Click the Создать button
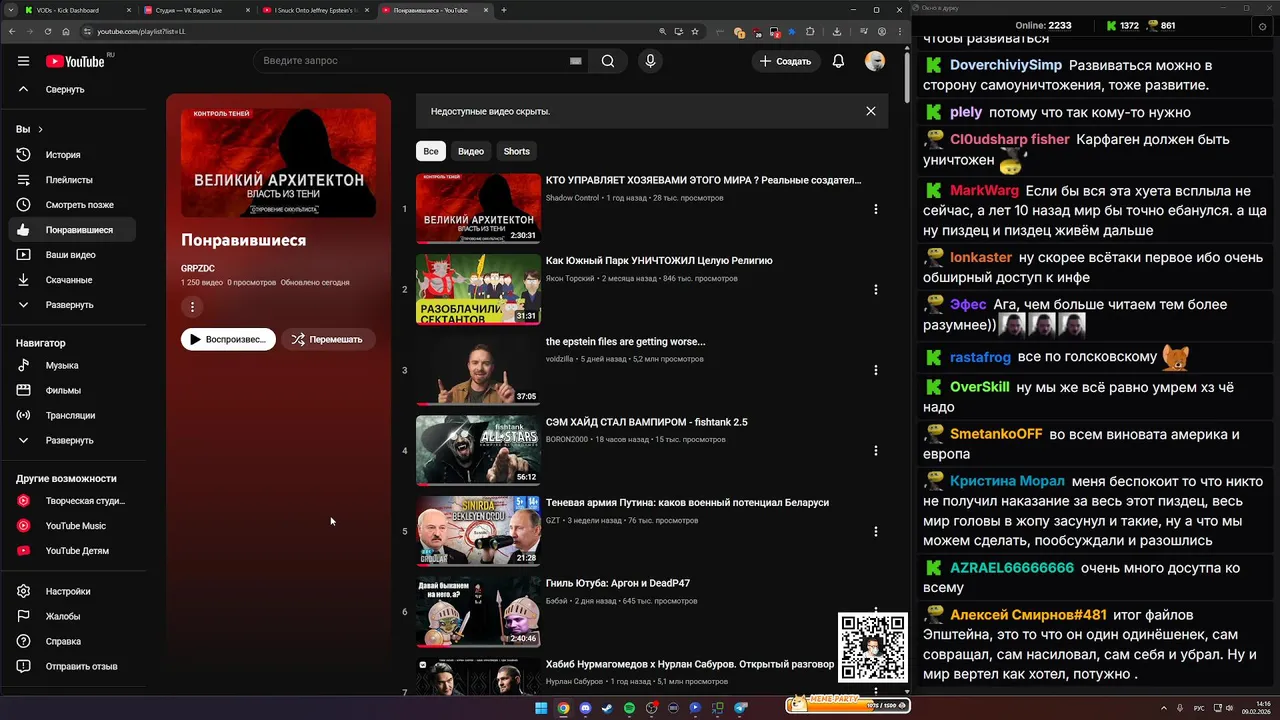1280x720 pixels. (785, 61)
